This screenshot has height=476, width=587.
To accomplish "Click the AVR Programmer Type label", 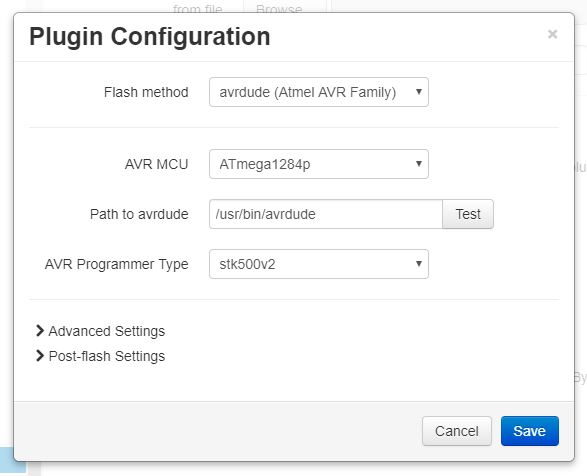I will click(x=116, y=264).
